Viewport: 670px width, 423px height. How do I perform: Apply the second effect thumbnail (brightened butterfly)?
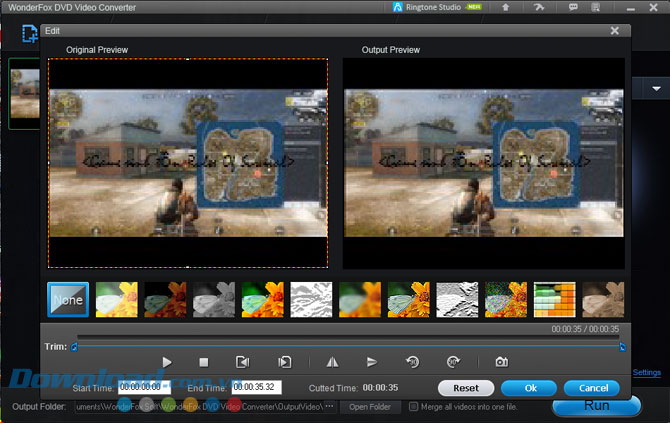117,300
